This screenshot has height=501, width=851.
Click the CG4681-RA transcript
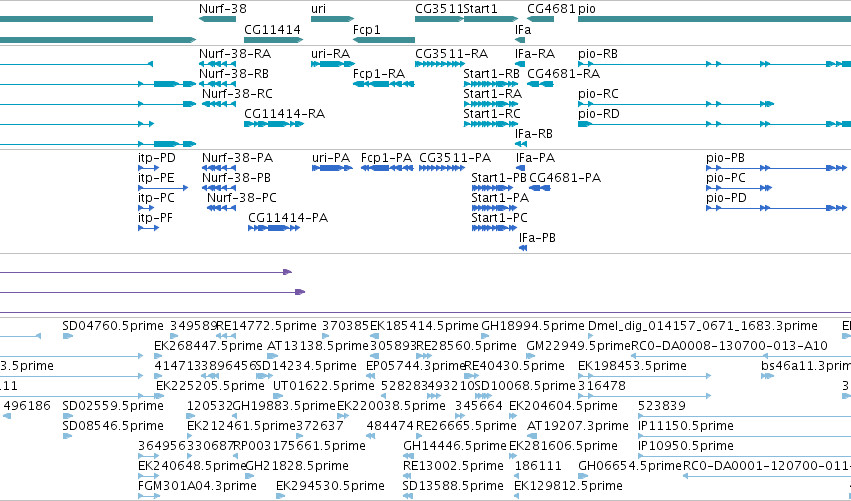[x=541, y=84]
